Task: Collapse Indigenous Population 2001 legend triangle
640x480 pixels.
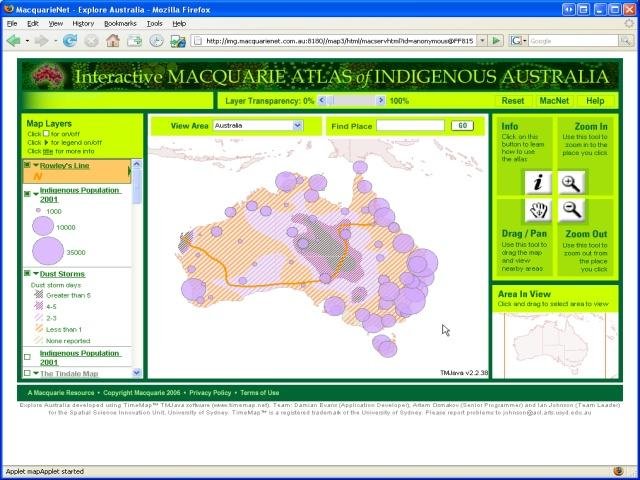Action: tap(36, 194)
